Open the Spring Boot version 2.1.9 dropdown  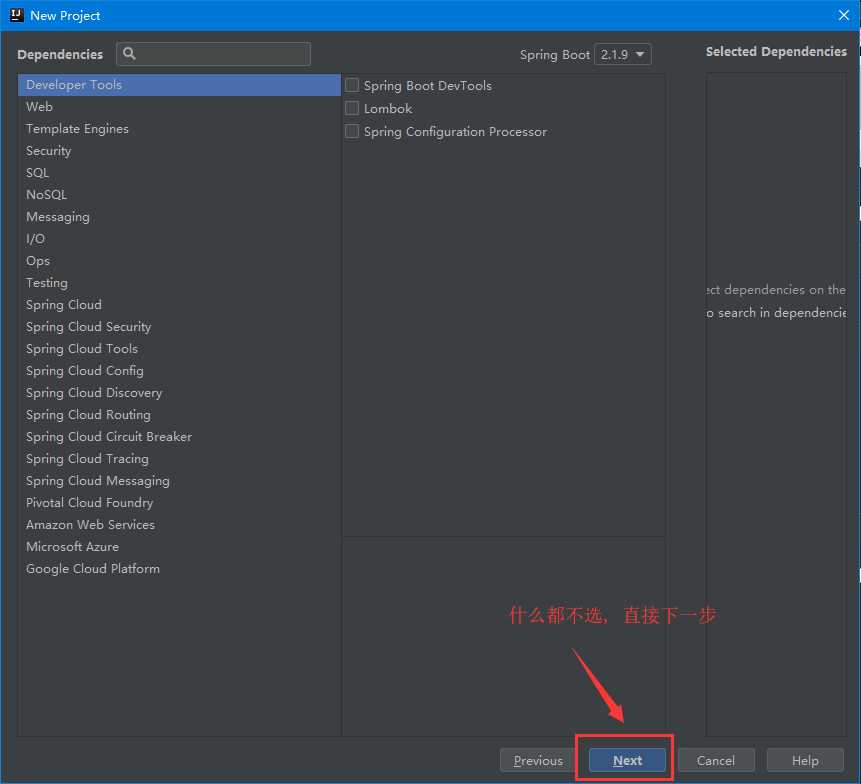623,54
